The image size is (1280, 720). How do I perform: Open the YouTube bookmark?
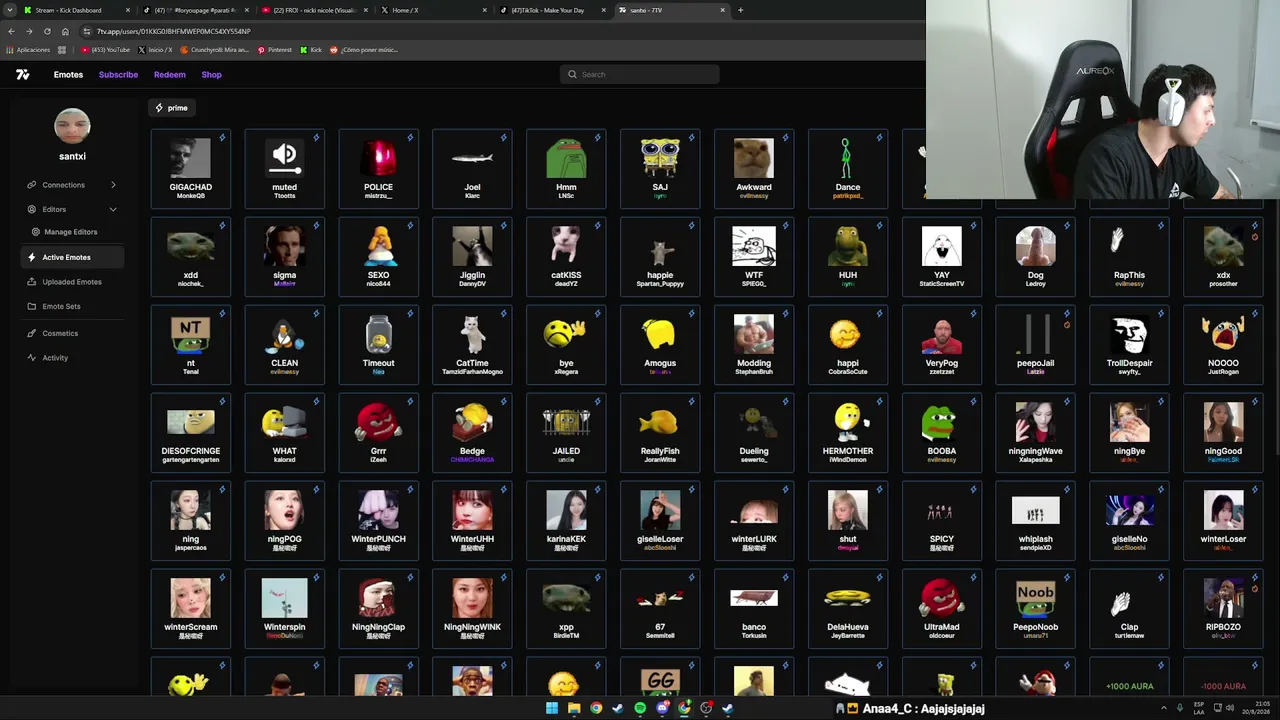106,50
